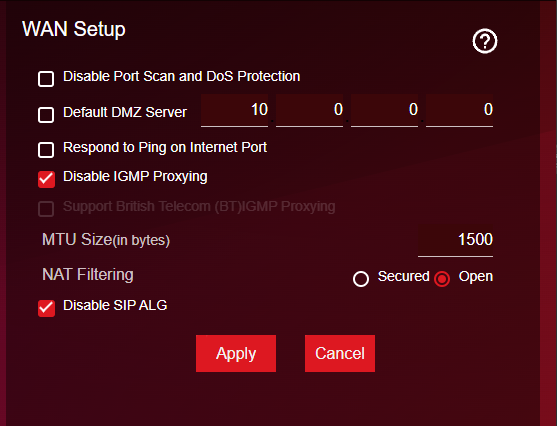Screen dimensions: 557x426
Task: Open the WAN Setup help icon
Action: click(485, 41)
